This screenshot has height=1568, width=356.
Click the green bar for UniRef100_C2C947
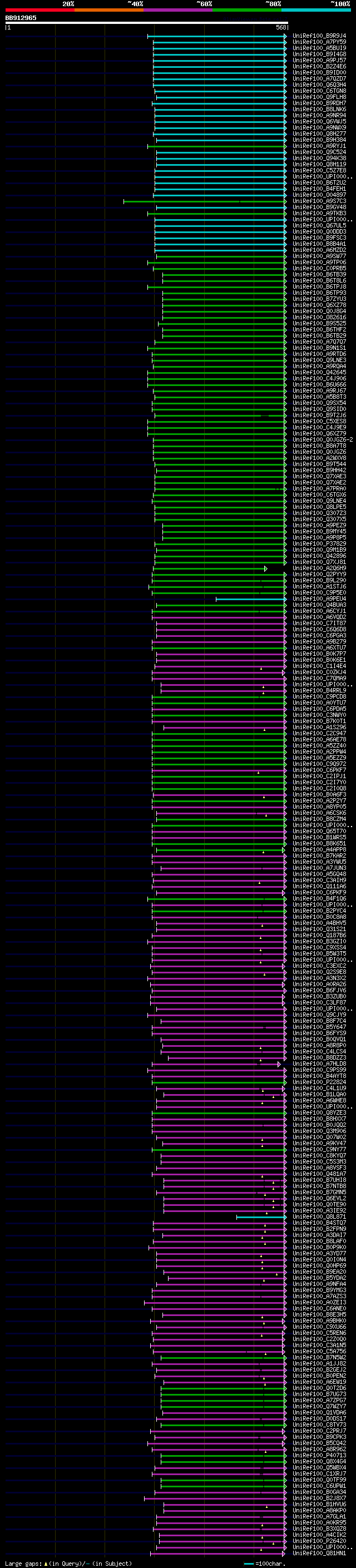pyautogui.click(x=219, y=734)
